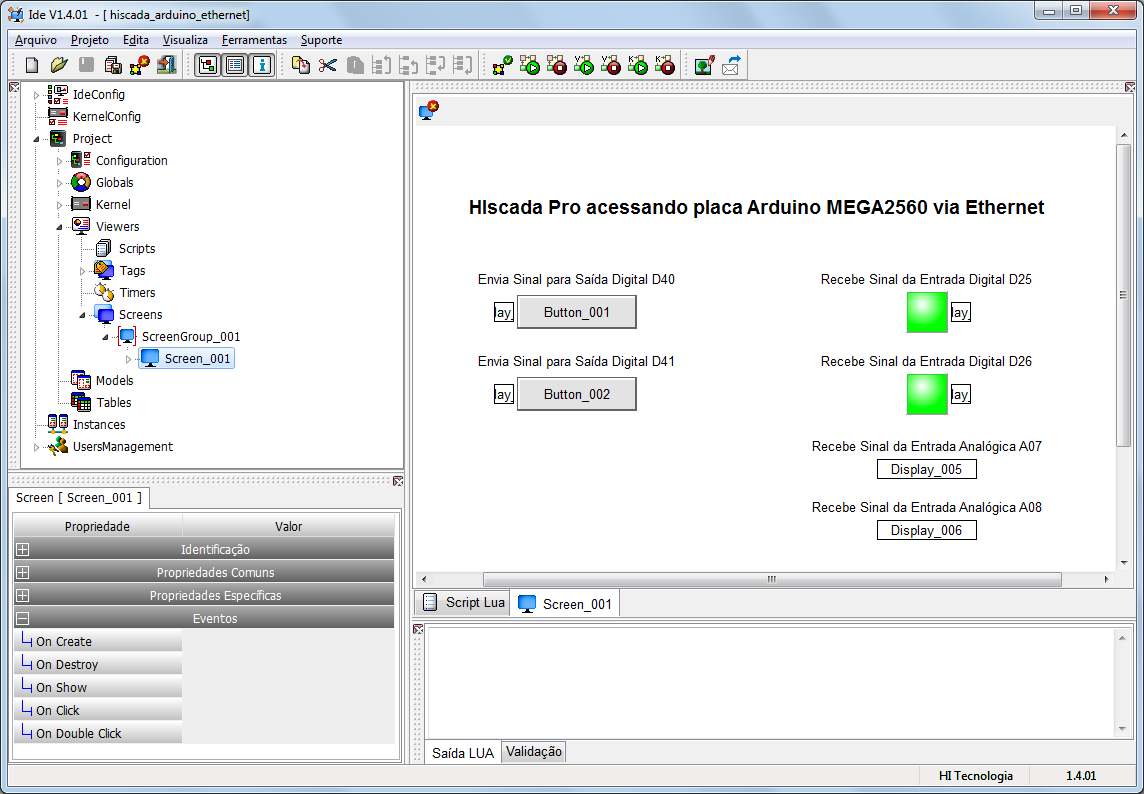Click the validate project checkmark icon
The image size is (1144, 794).
click(x=502, y=65)
